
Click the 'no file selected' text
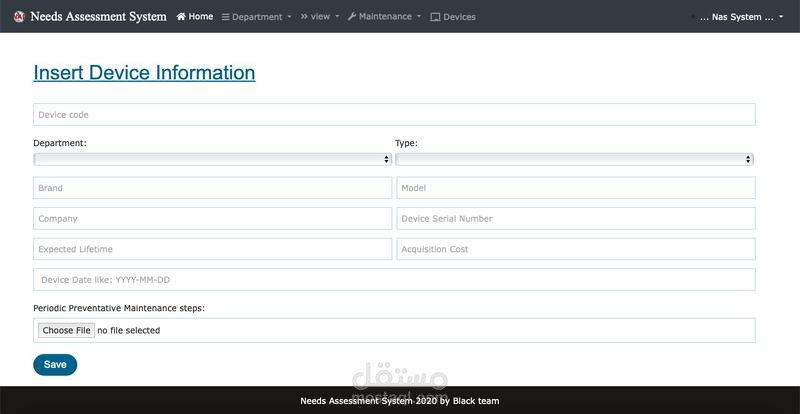pyautogui.click(x=129, y=330)
